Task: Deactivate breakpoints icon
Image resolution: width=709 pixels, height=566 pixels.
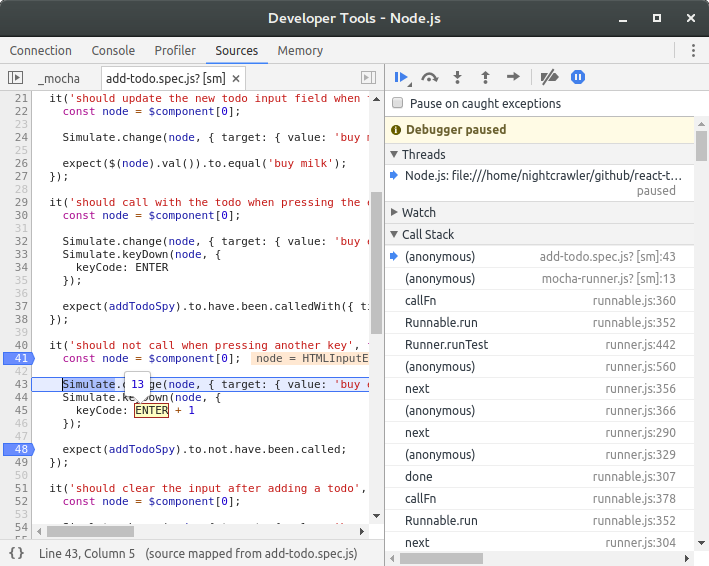Action: point(549,78)
